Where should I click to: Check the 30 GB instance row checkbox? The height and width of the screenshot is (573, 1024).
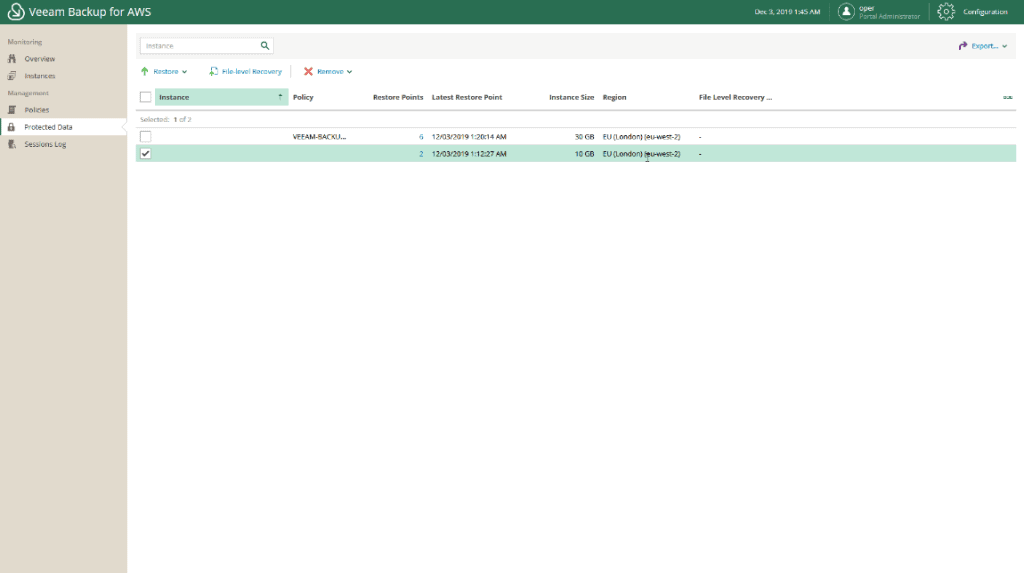146,137
